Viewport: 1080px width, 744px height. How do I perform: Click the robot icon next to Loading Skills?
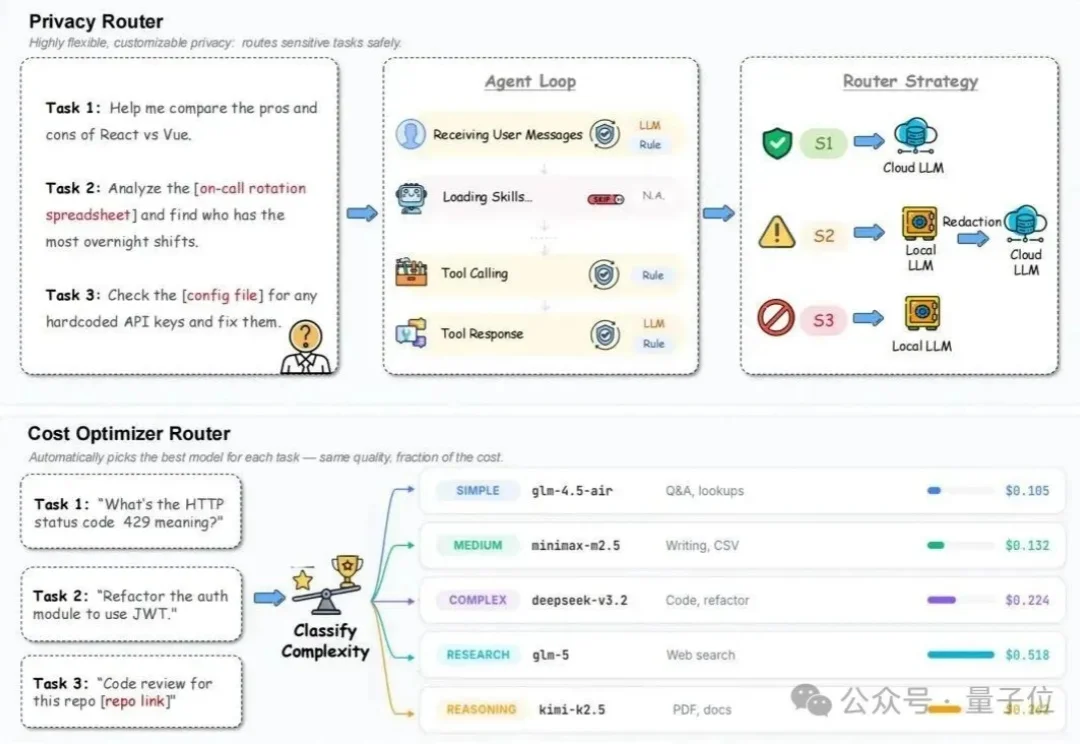[x=411, y=196]
